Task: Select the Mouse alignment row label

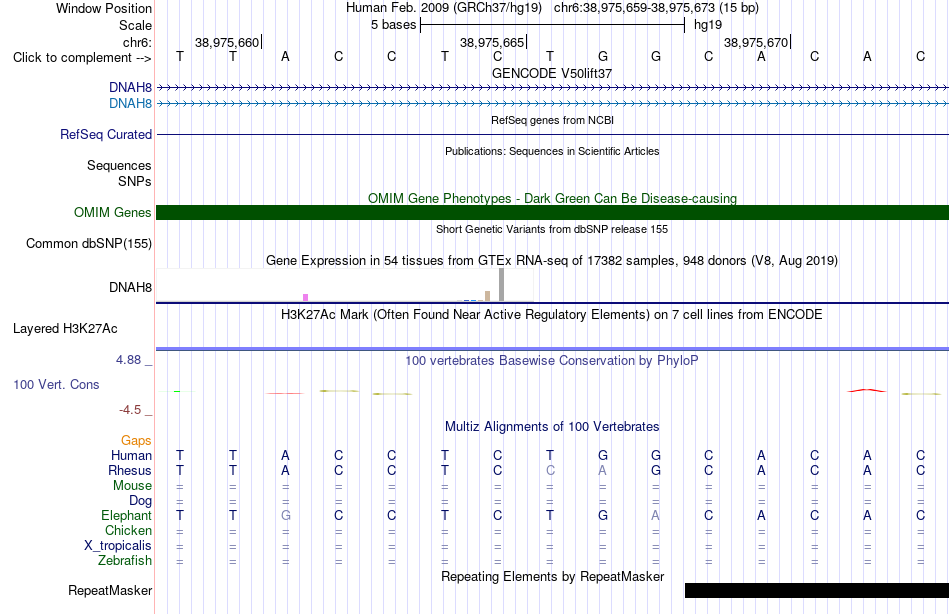Action: (x=132, y=486)
